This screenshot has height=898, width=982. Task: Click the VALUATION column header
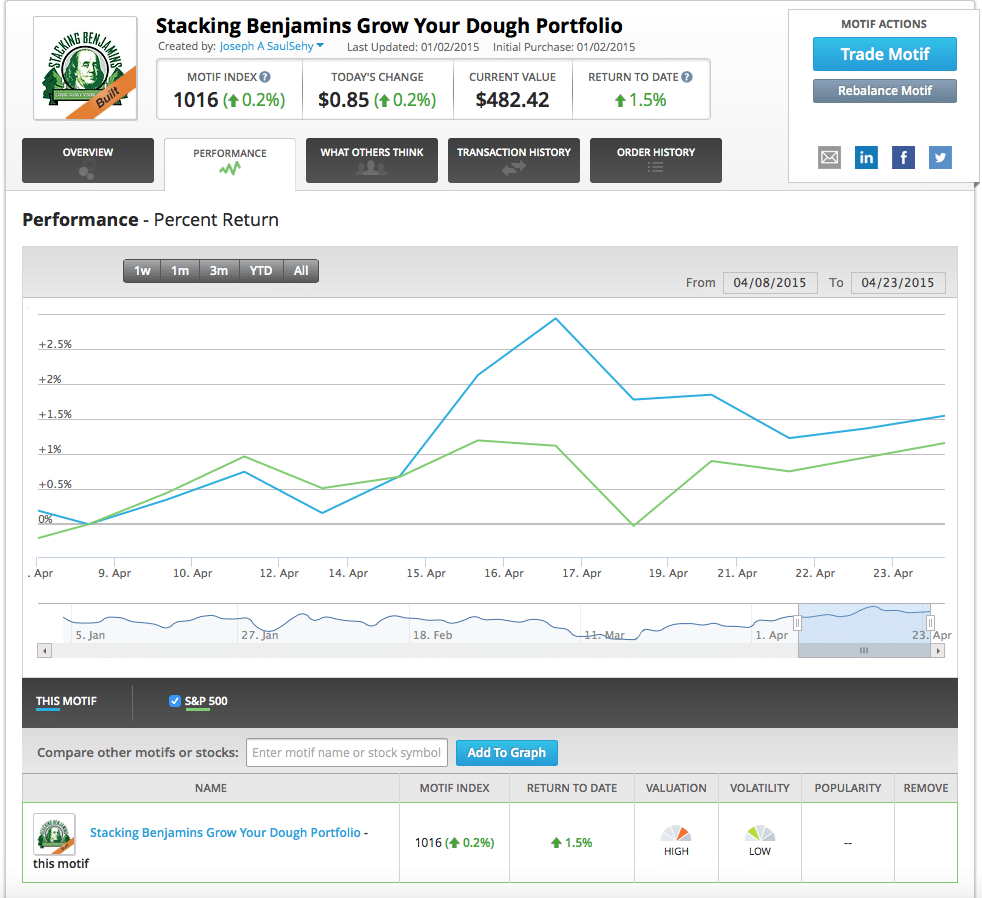[676, 788]
